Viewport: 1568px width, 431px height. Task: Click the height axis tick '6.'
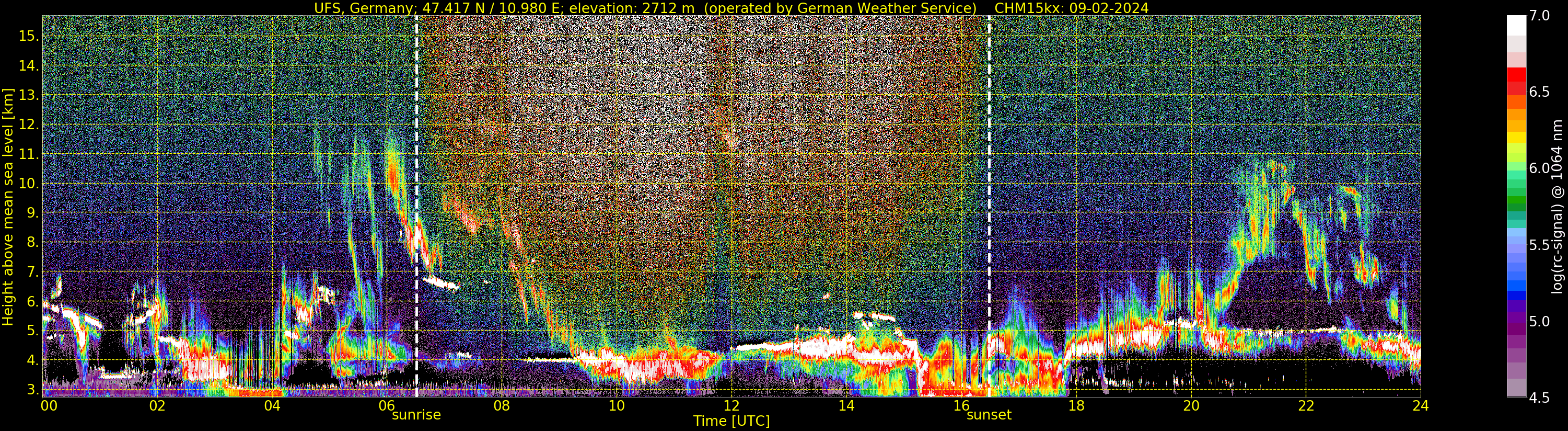(x=33, y=301)
